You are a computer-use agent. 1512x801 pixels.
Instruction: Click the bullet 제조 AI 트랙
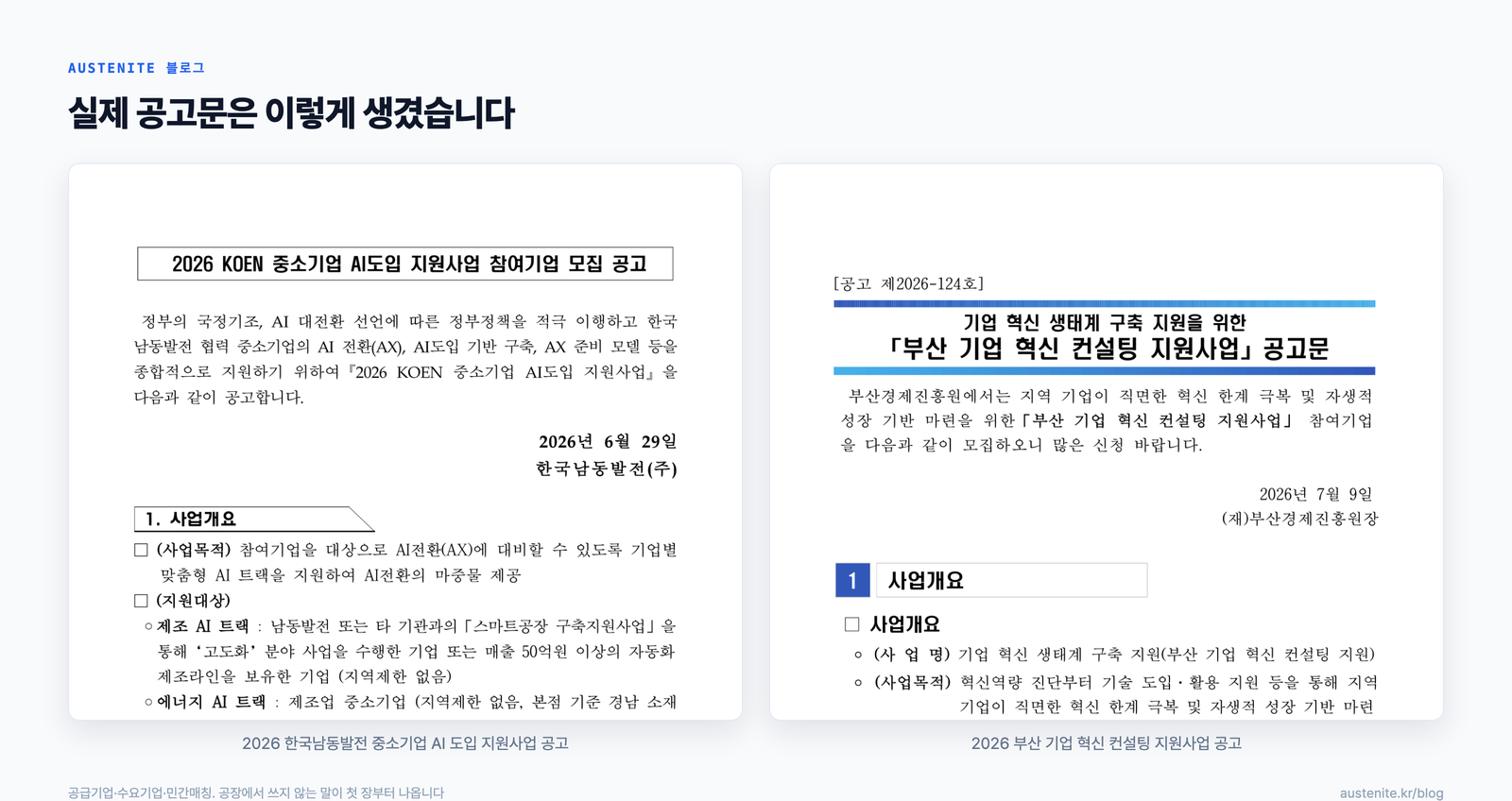[203, 626]
